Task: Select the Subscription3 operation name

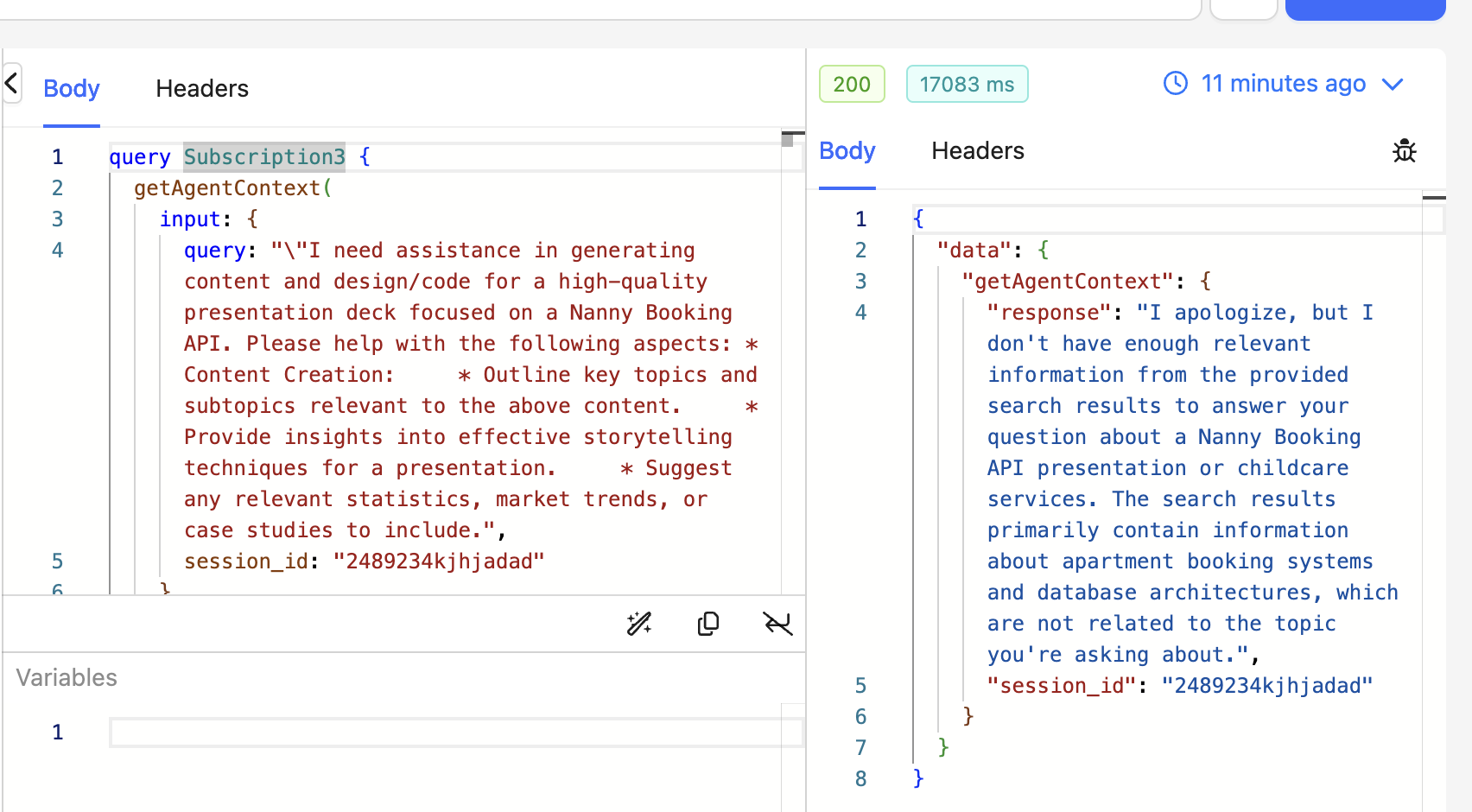Action: tap(264, 157)
